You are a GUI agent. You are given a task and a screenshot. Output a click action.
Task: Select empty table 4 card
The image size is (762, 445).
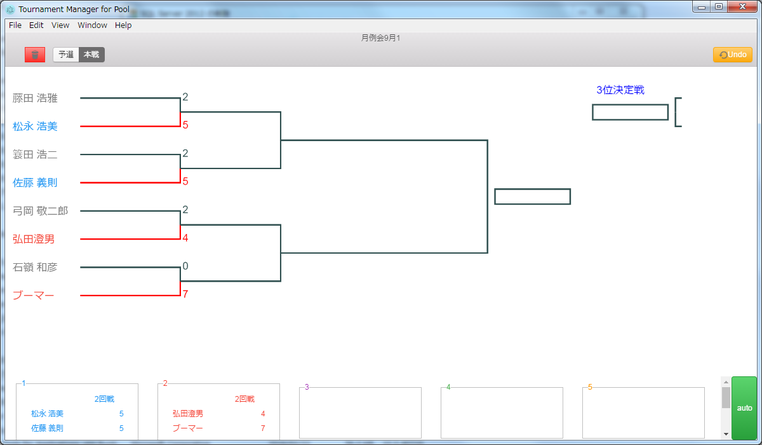click(x=502, y=413)
